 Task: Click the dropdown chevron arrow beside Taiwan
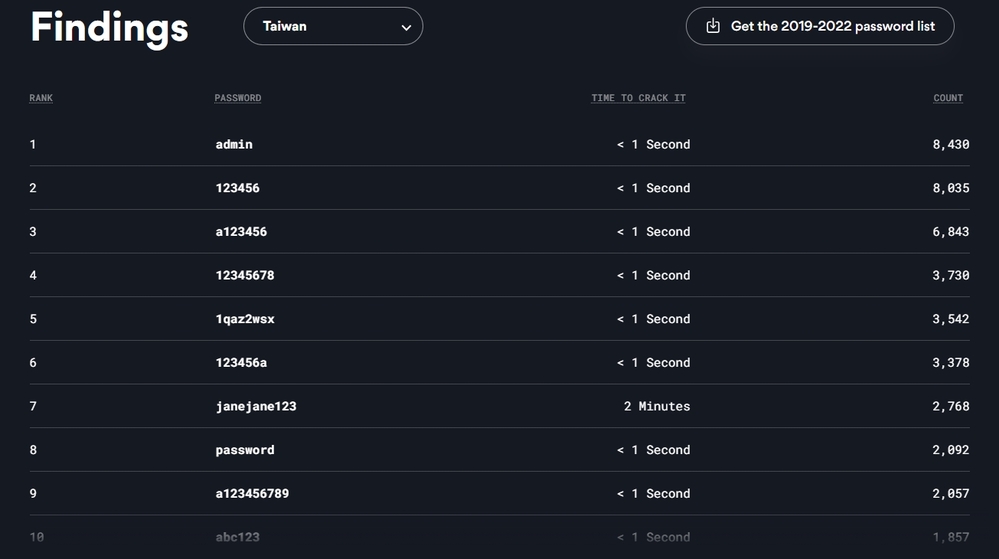pos(406,28)
